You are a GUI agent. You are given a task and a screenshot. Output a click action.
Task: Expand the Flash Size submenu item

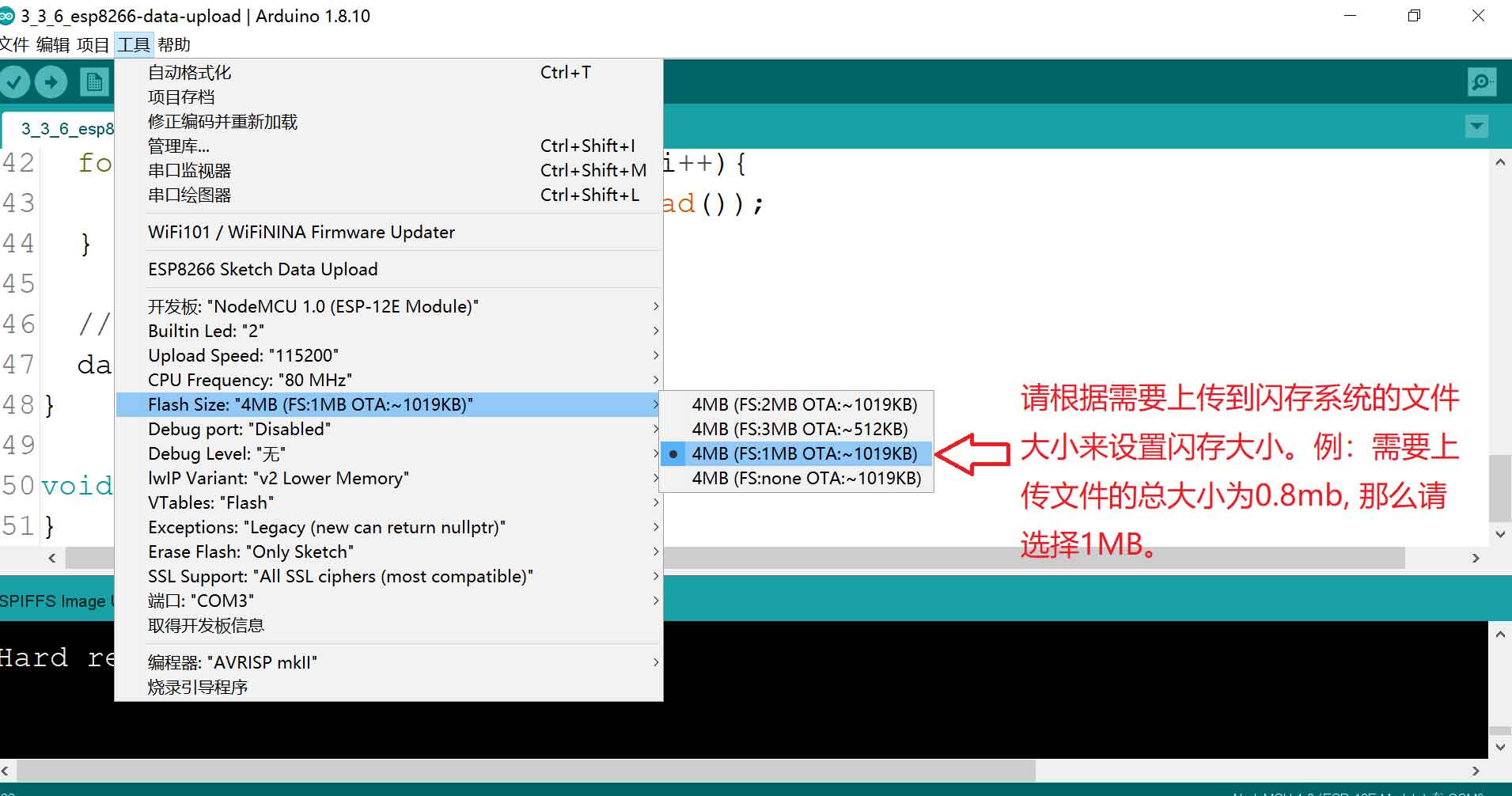click(x=388, y=405)
